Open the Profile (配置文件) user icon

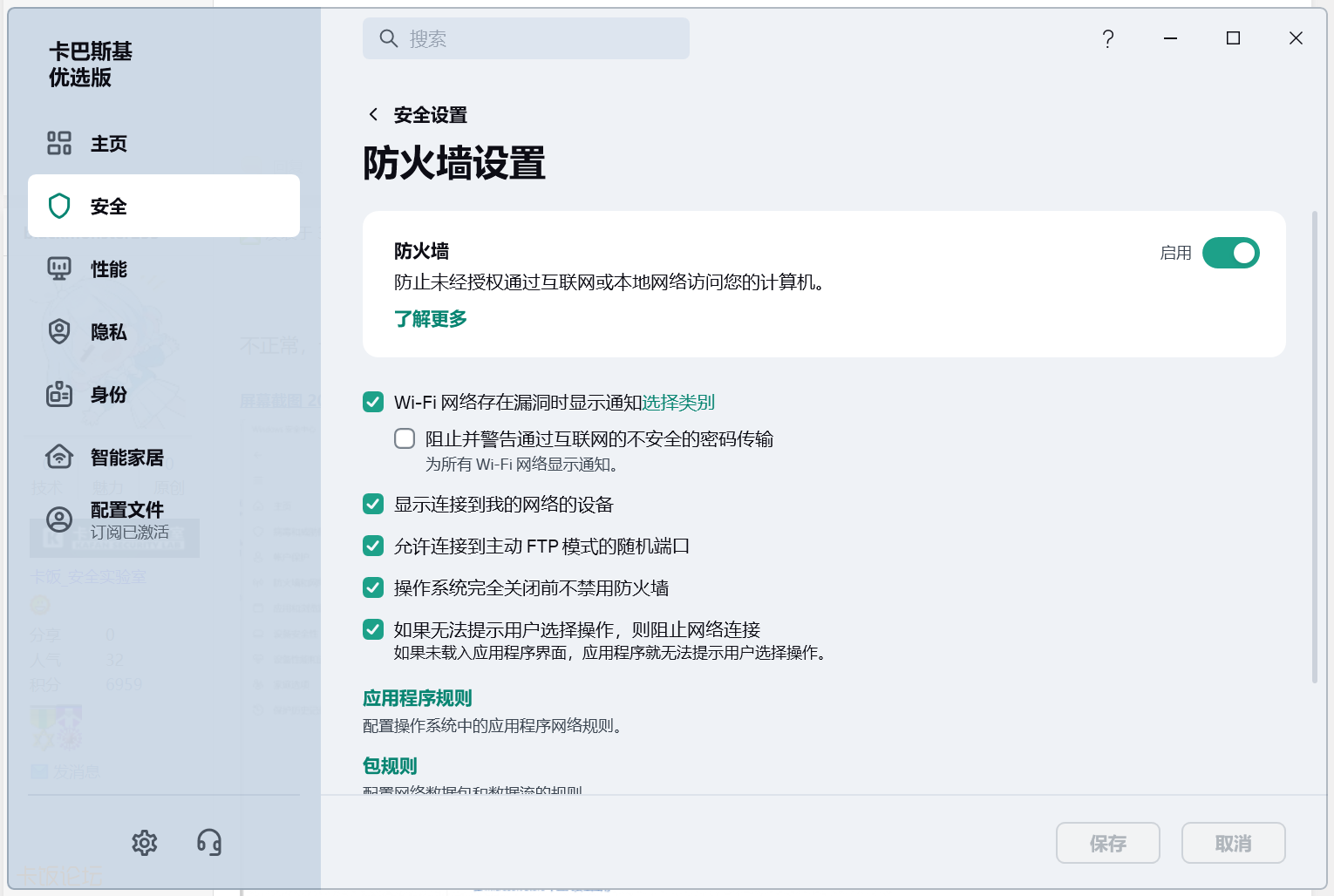(59, 520)
